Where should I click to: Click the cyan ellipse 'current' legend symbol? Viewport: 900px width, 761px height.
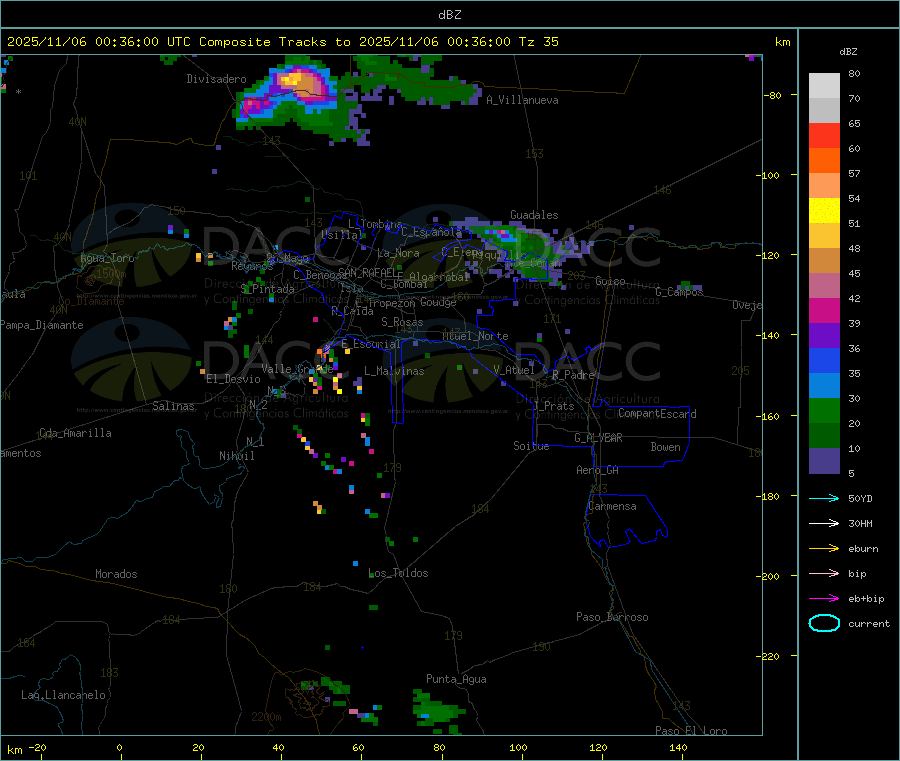[824, 623]
